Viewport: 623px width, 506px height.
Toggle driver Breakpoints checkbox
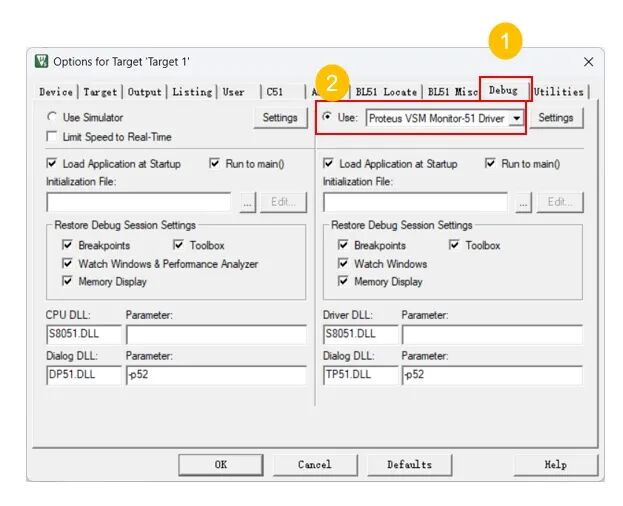343,245
